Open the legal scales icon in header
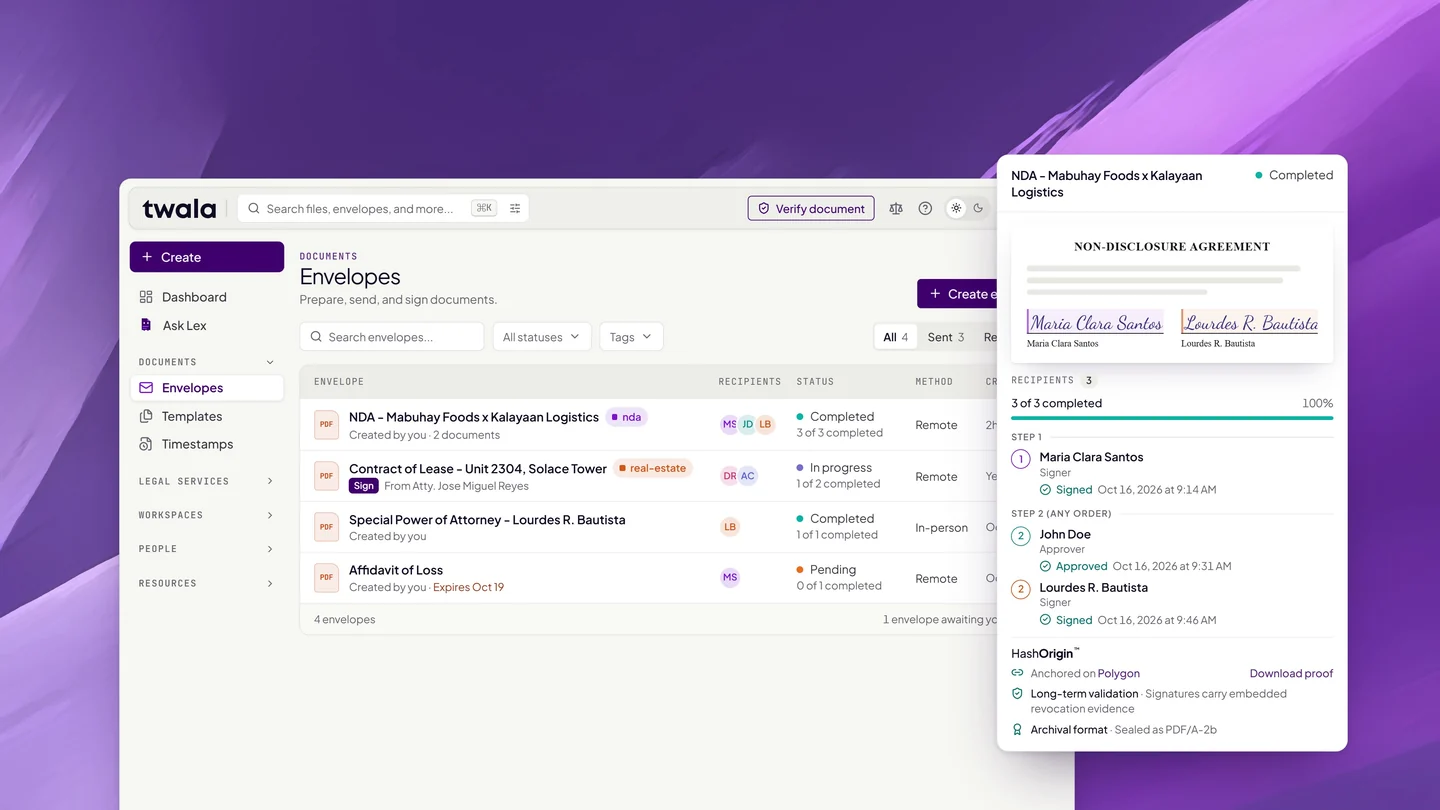The height and width of the screenshot is (810, 1440). [x=896, y=209]
